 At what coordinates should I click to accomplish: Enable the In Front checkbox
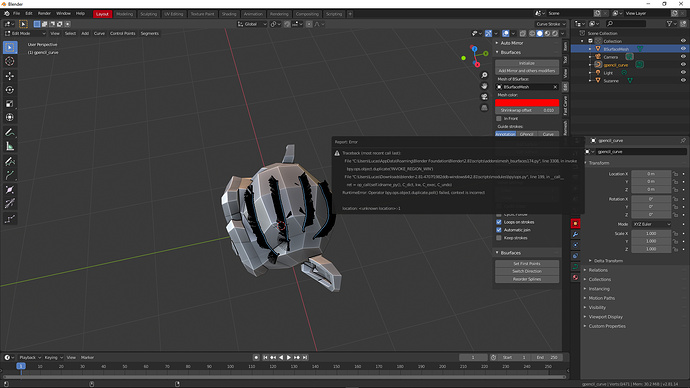[499, 119]
